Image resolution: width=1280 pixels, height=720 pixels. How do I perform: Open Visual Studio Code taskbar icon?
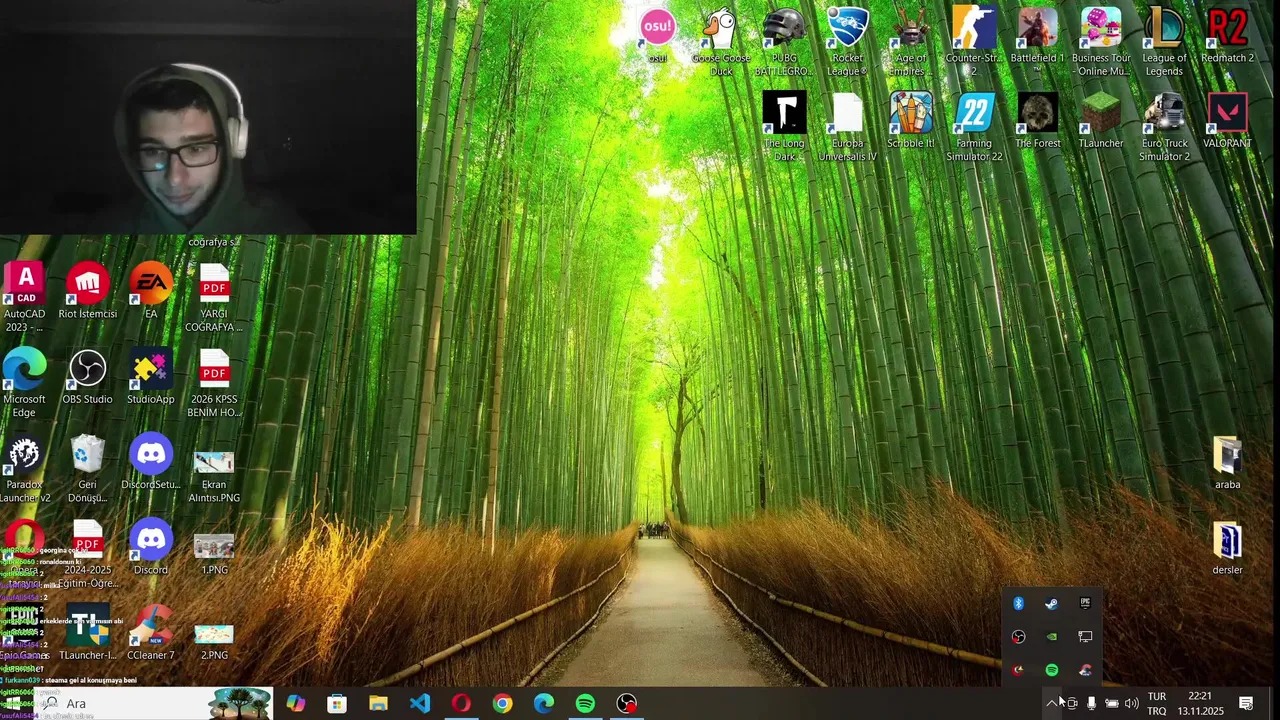(x=420, y=704)
